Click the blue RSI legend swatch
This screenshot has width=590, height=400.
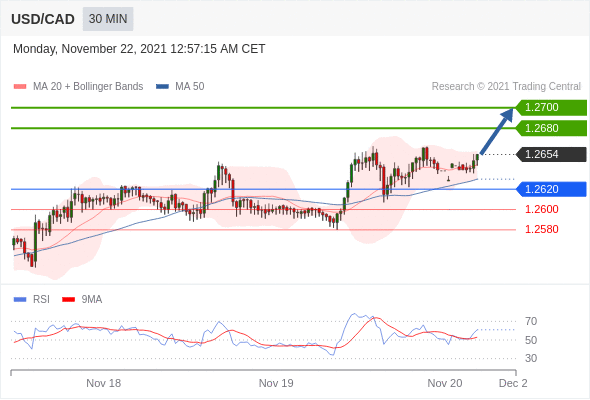20,300
